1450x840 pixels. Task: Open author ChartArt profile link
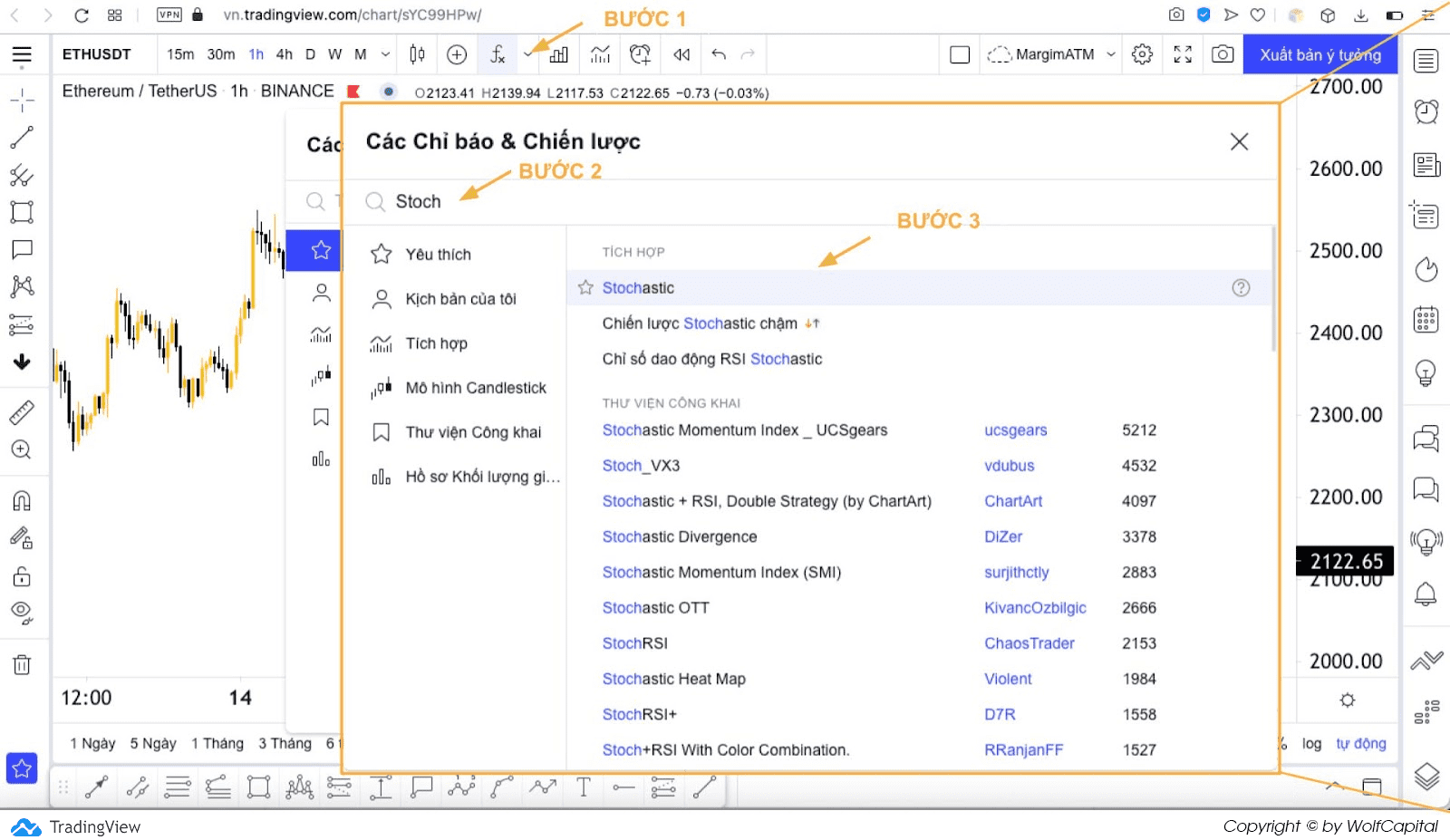coord(1013,501)
